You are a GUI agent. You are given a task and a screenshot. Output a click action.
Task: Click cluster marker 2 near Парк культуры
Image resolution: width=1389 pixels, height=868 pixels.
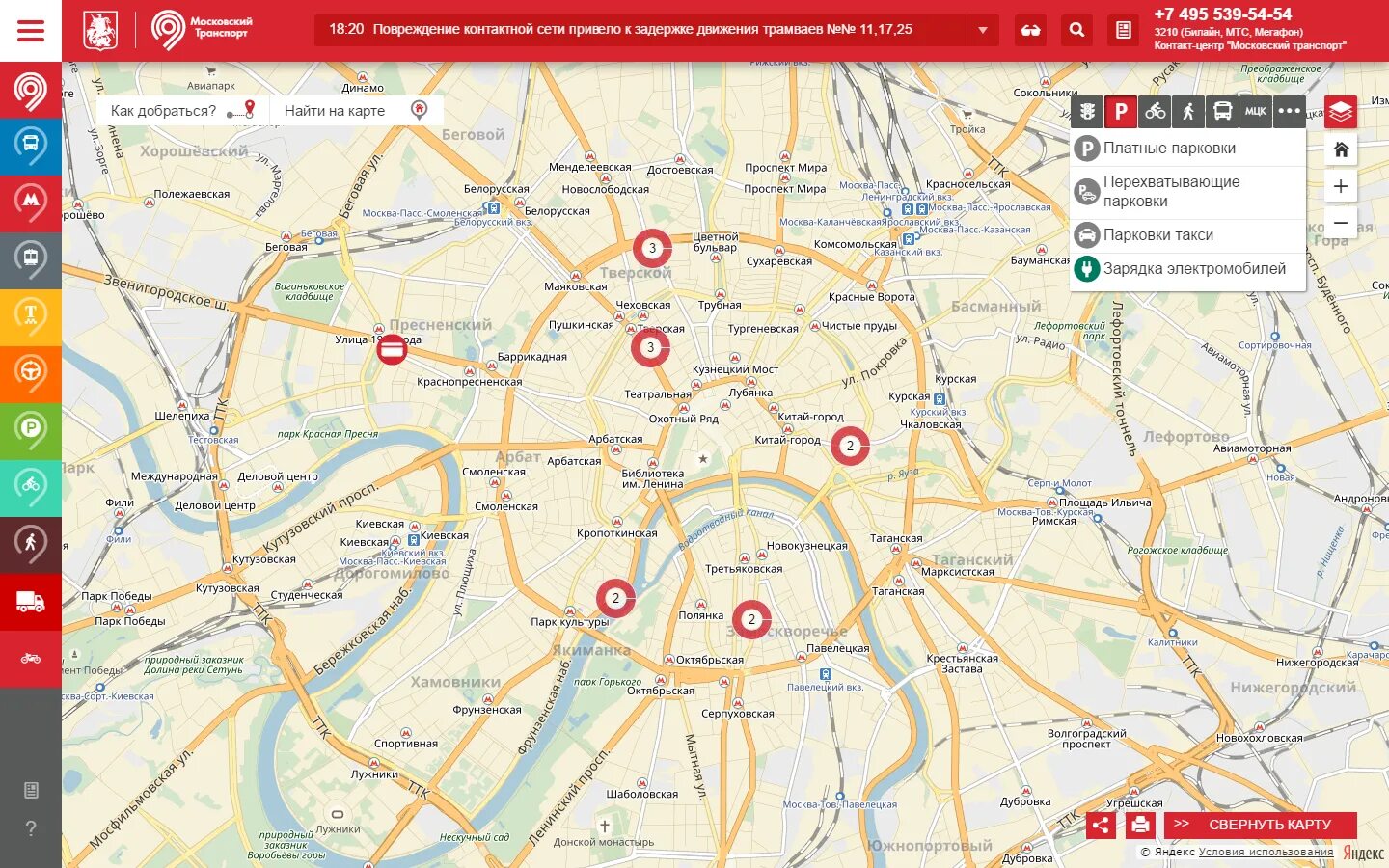click(615, 598)
